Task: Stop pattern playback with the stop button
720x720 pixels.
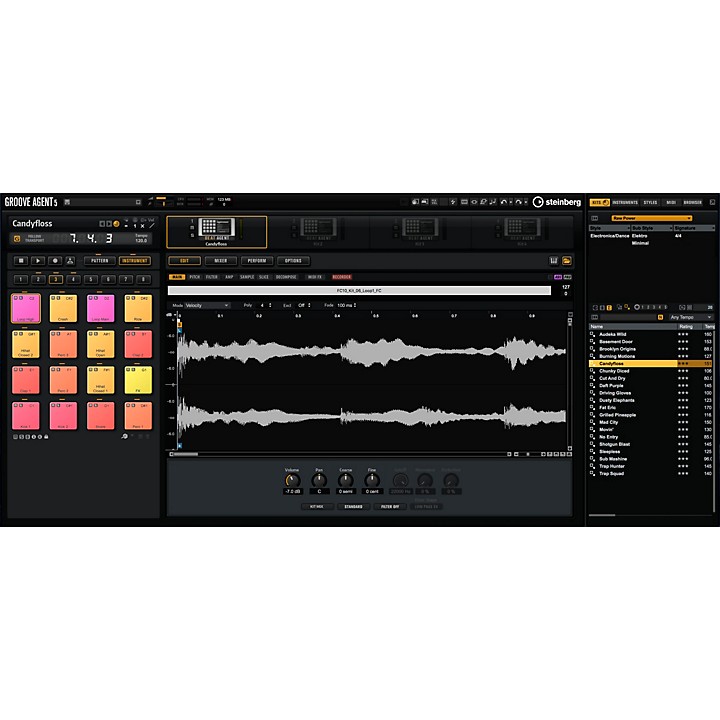Action: [x=21, y=261]
